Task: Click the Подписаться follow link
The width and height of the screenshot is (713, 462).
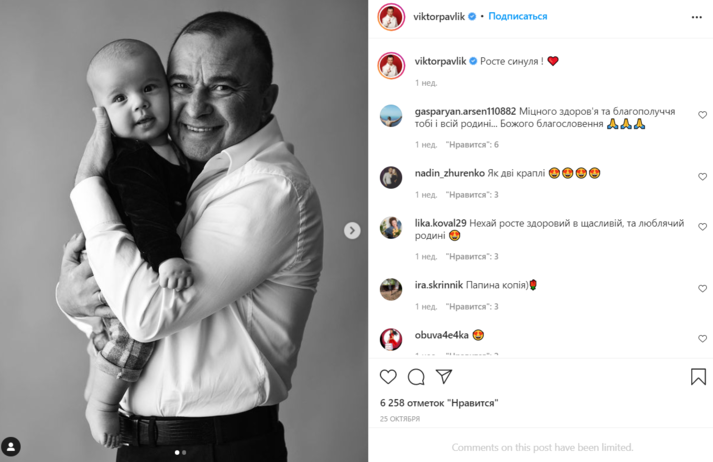Action: (x=517, y=16)
